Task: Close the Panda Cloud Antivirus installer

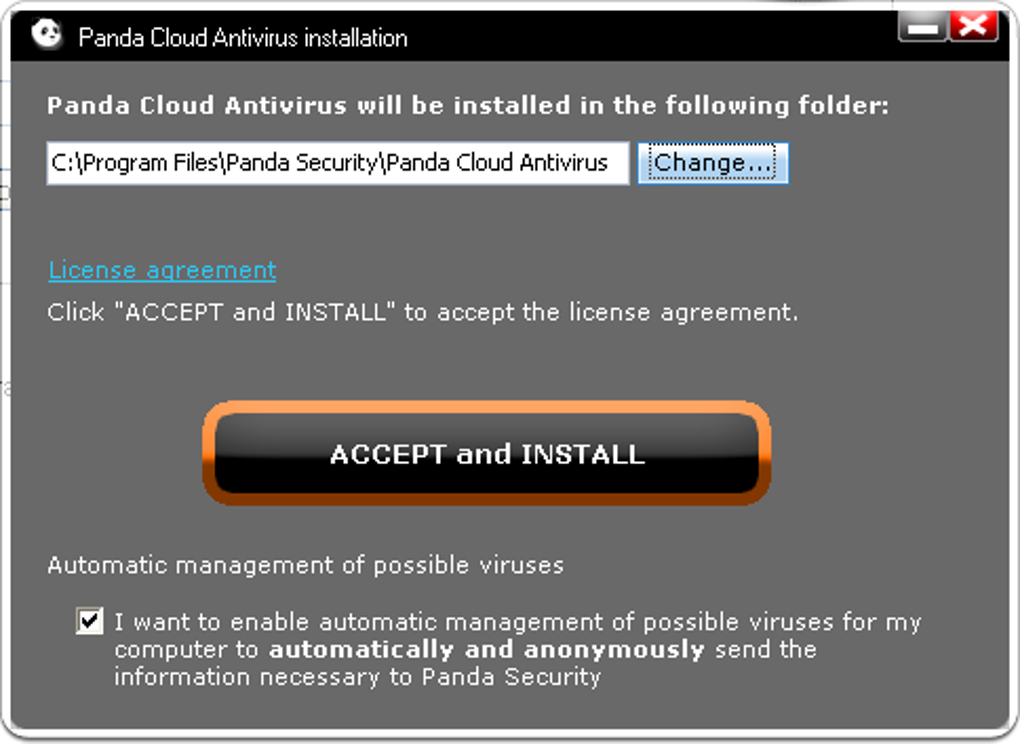Action: 973,27
